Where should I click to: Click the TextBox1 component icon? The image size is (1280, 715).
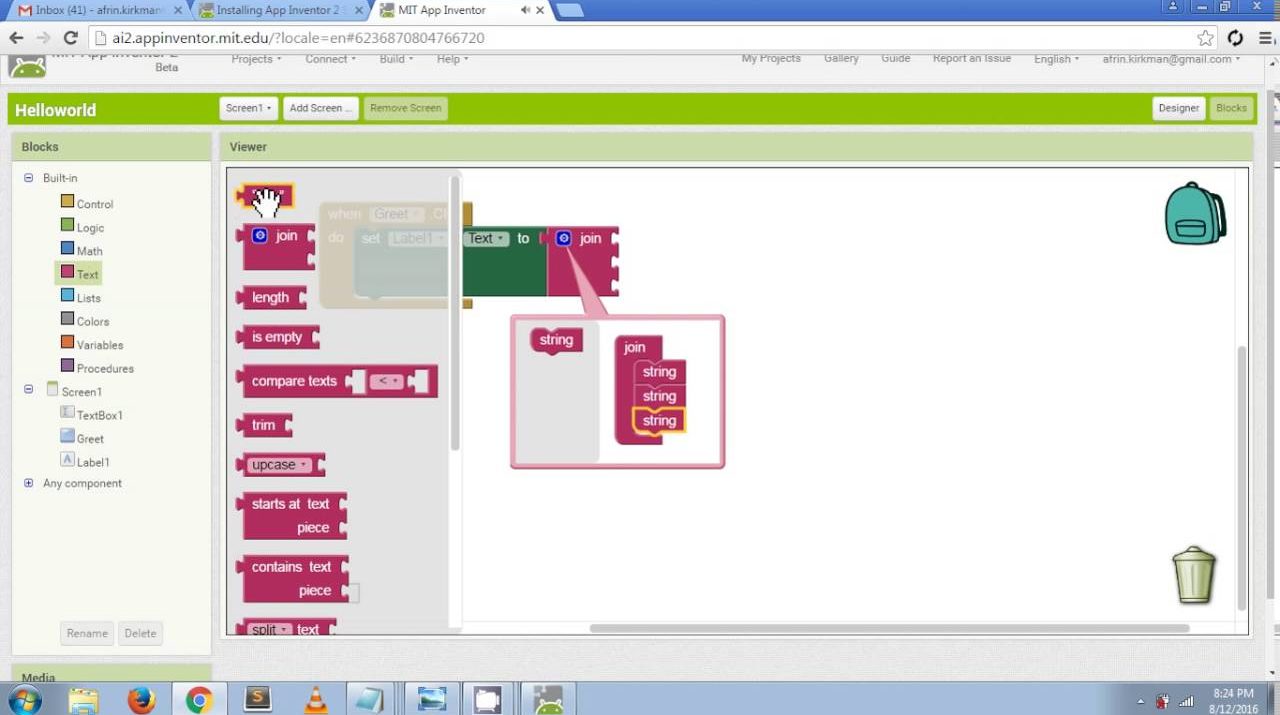coord(67,413)
